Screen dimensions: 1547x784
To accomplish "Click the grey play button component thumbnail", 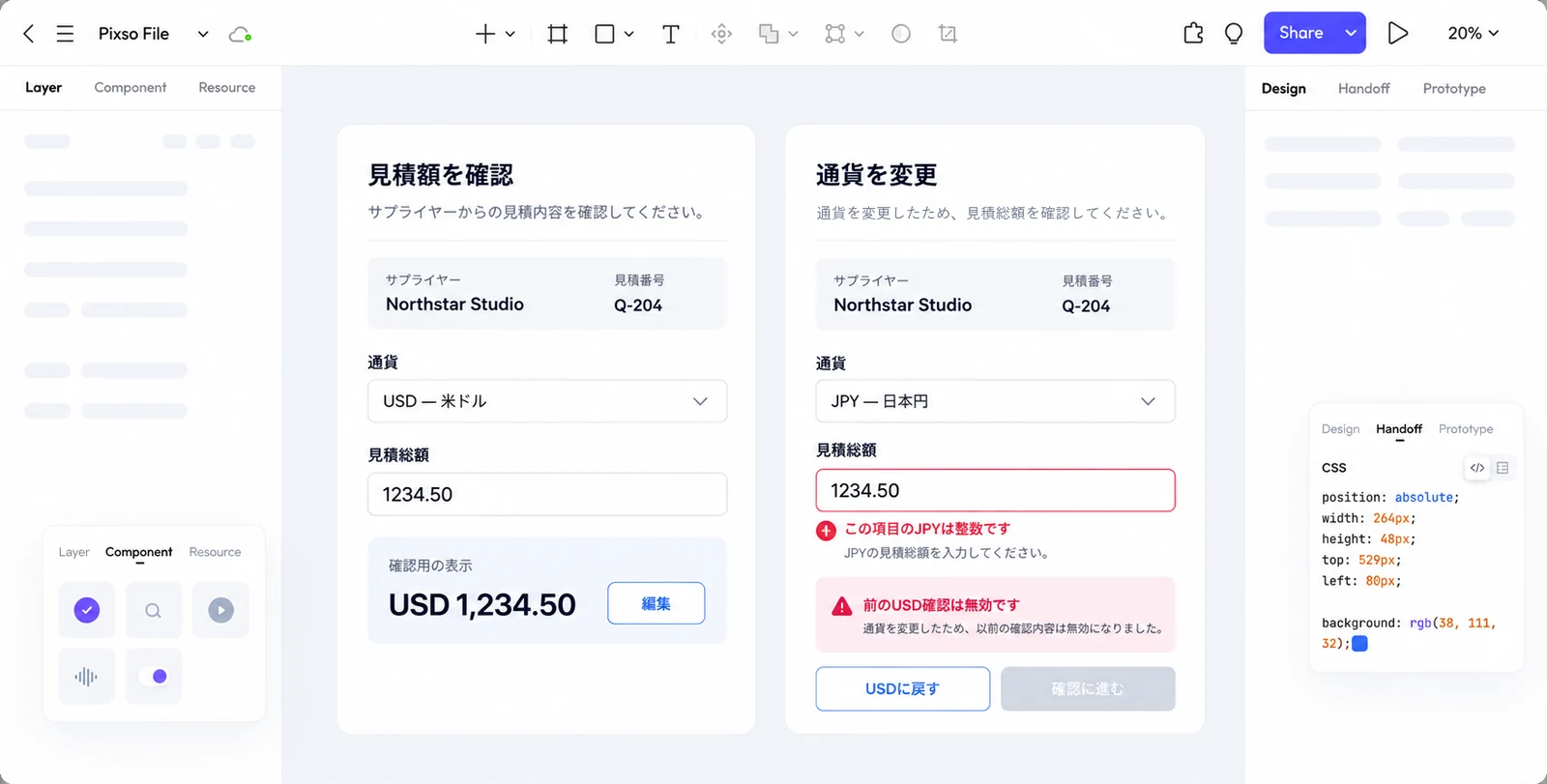I will pos(220,610).
